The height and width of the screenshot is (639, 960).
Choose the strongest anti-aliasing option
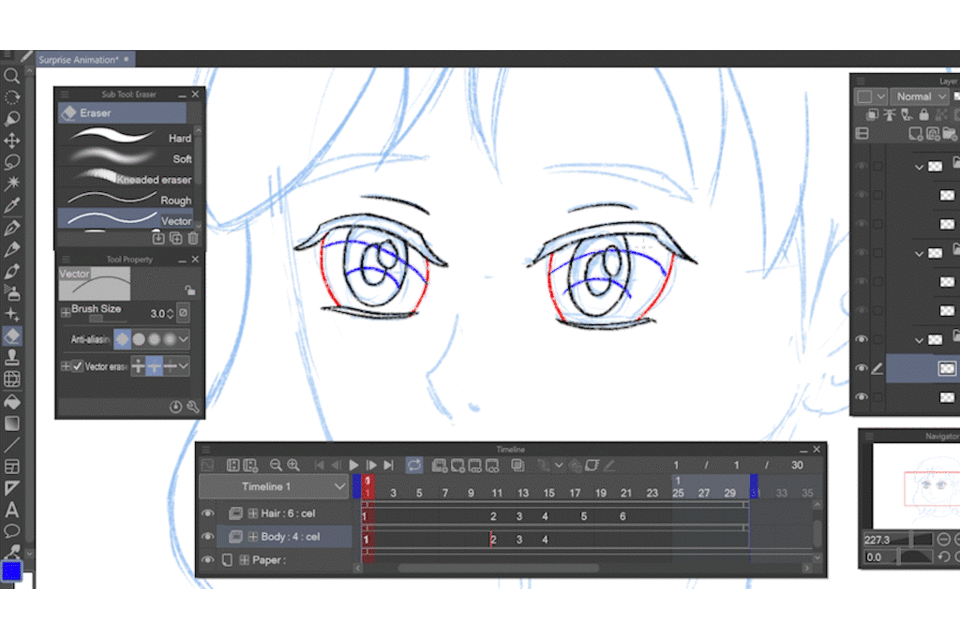coord(170,339)
